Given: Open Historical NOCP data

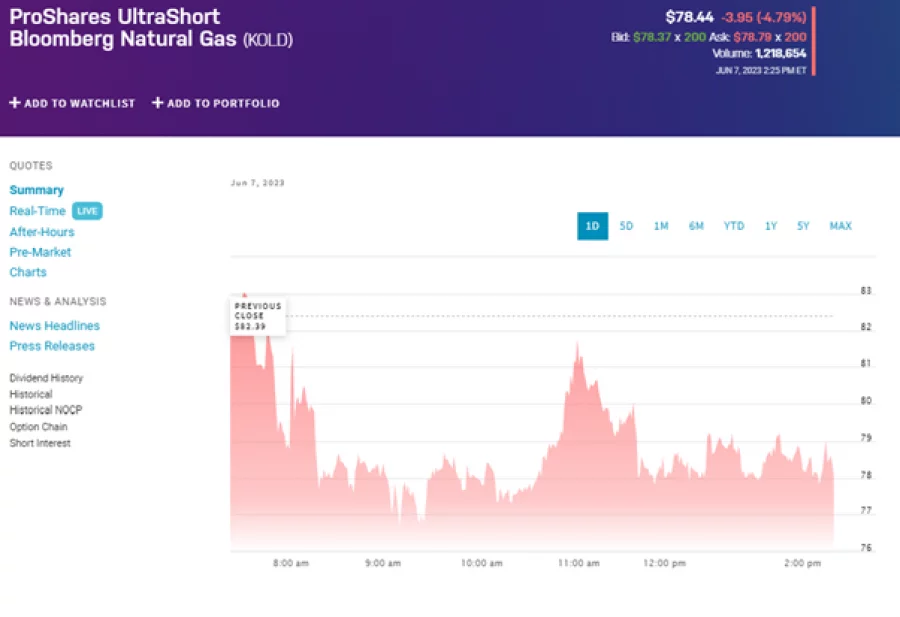Looking at the screenshot, I should pyautogui.click(x=45, y=410).
